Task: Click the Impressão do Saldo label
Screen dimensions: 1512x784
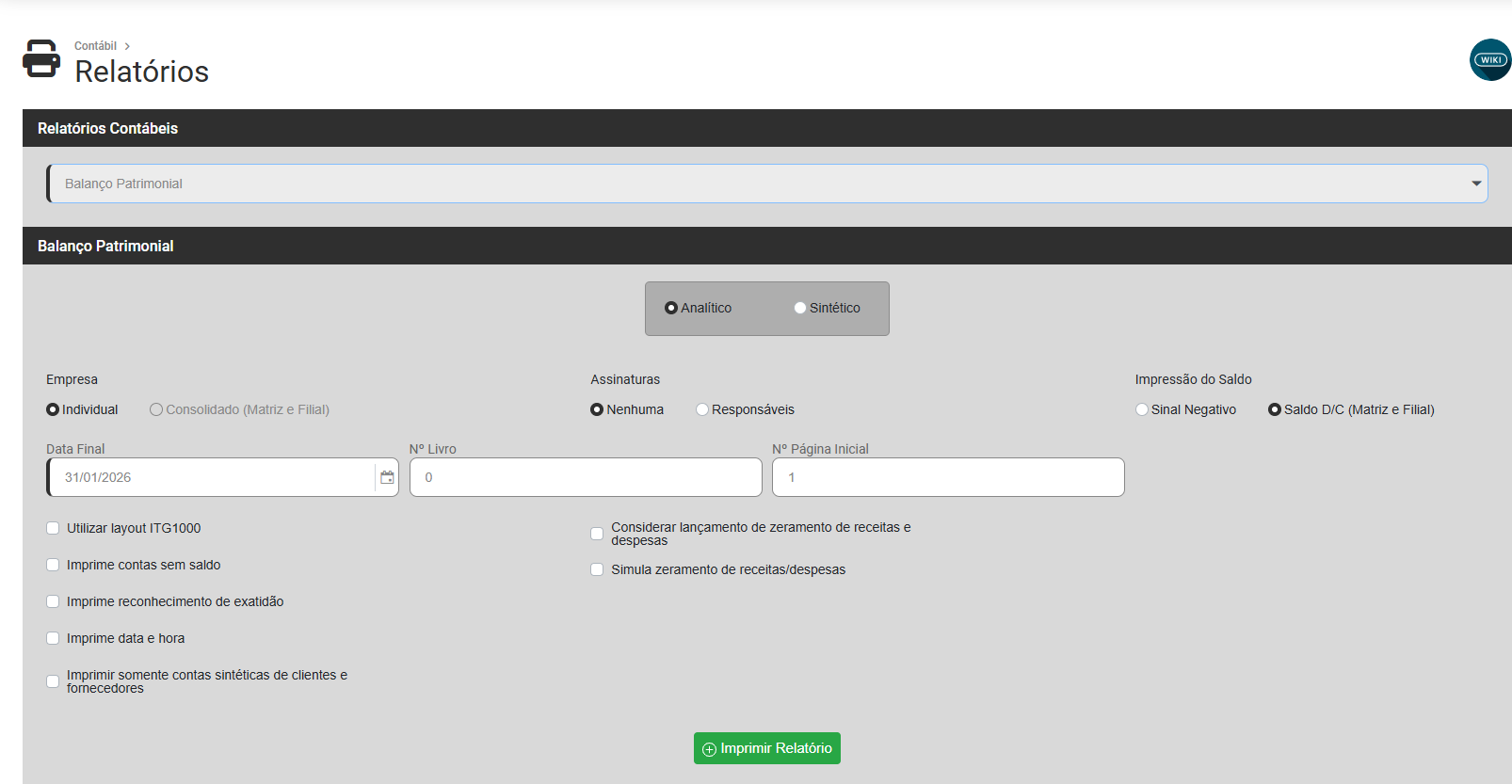Action: (x=1193, y=379)
